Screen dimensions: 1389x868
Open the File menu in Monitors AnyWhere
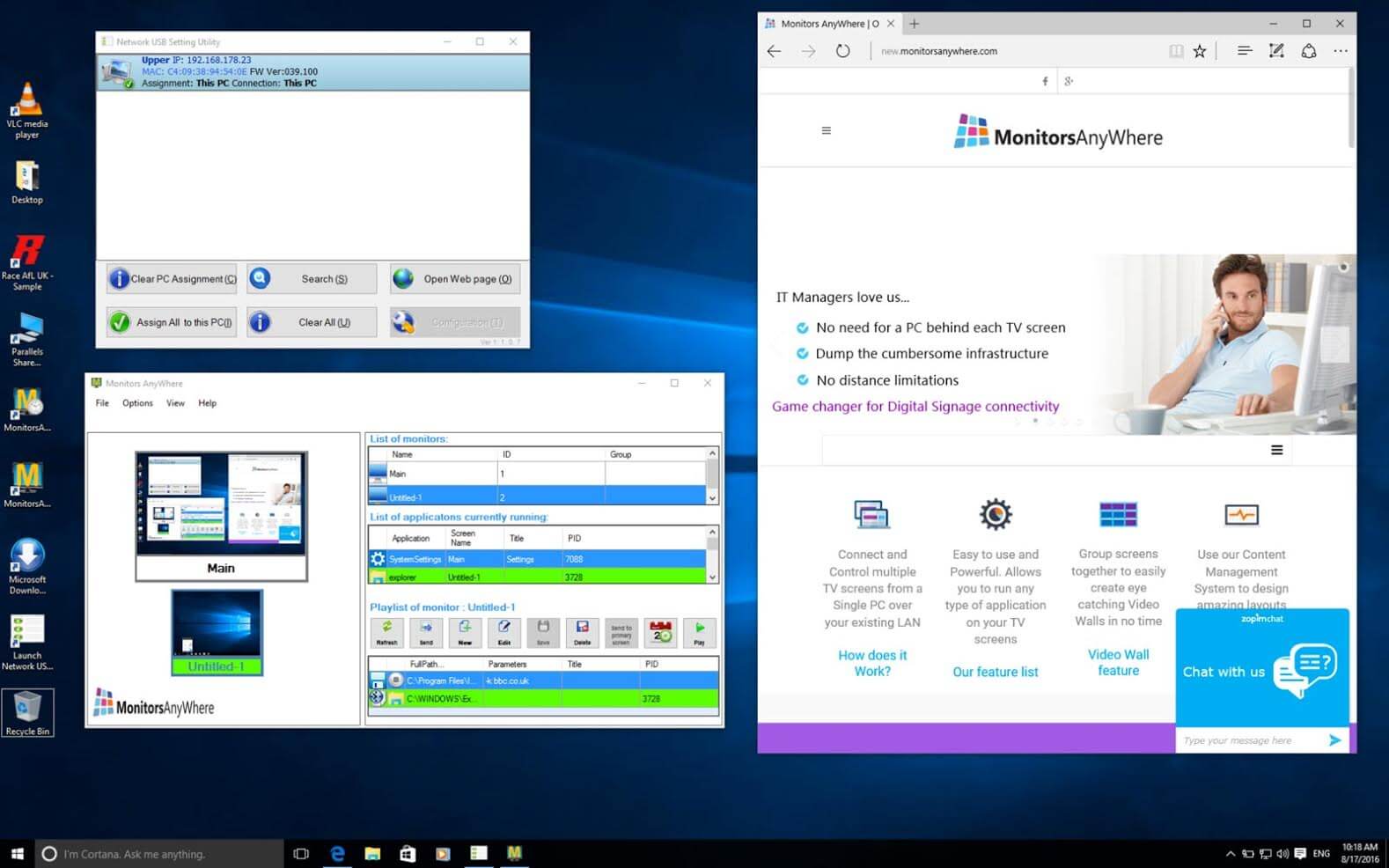click(x=102, y=403)
